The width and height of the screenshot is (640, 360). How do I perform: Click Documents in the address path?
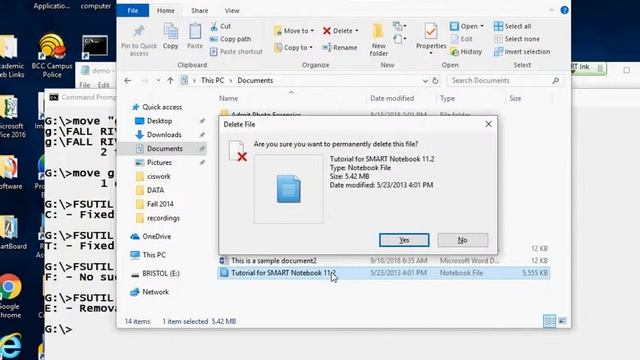pyautogui.click(x=255, y=80)
